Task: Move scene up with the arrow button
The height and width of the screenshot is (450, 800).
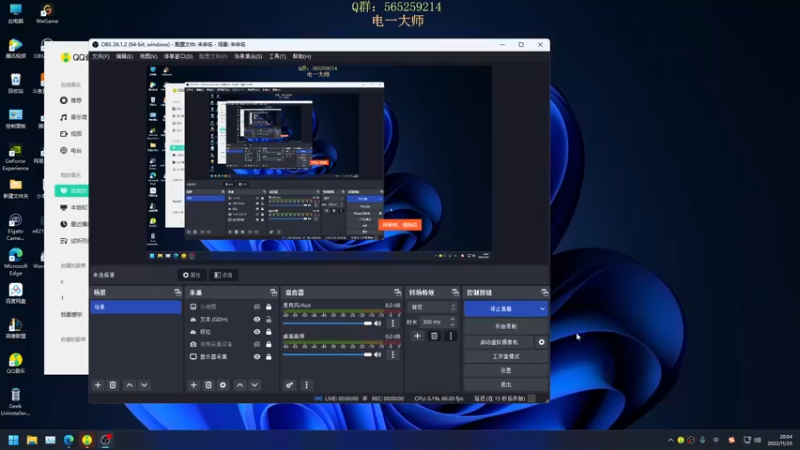Action: click(130, 385)
